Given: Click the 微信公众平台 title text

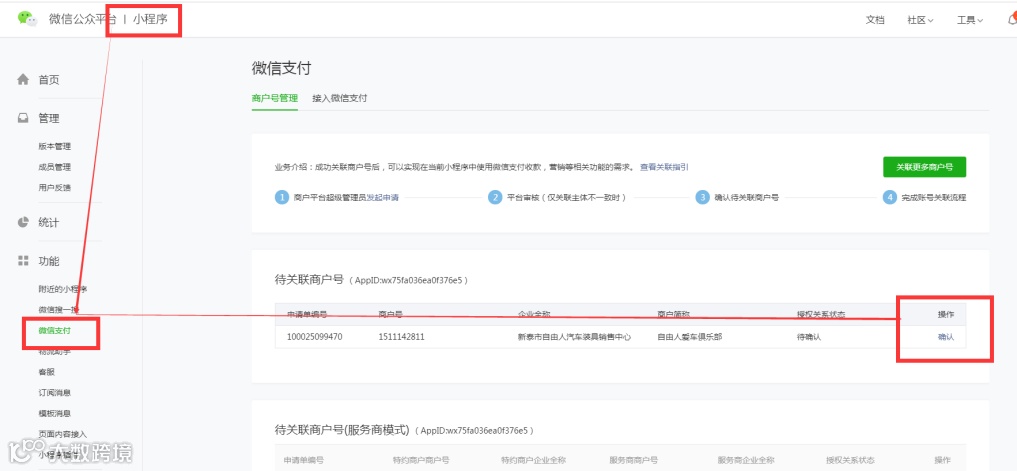Looking at the screenshot, I should (x=82, y=19).
